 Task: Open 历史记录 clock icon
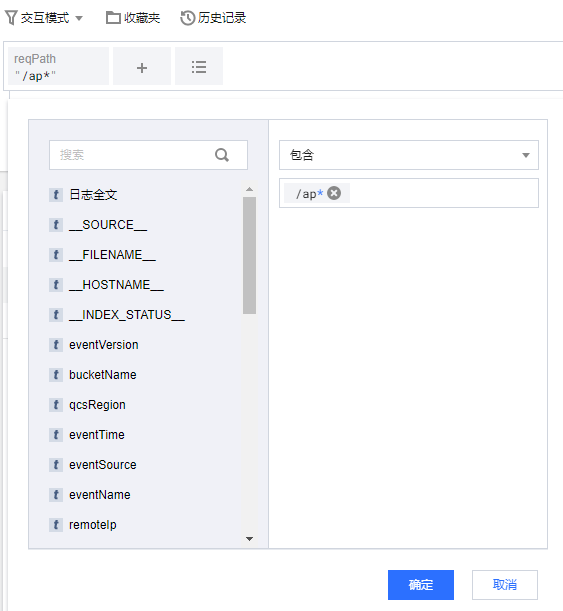187,18
